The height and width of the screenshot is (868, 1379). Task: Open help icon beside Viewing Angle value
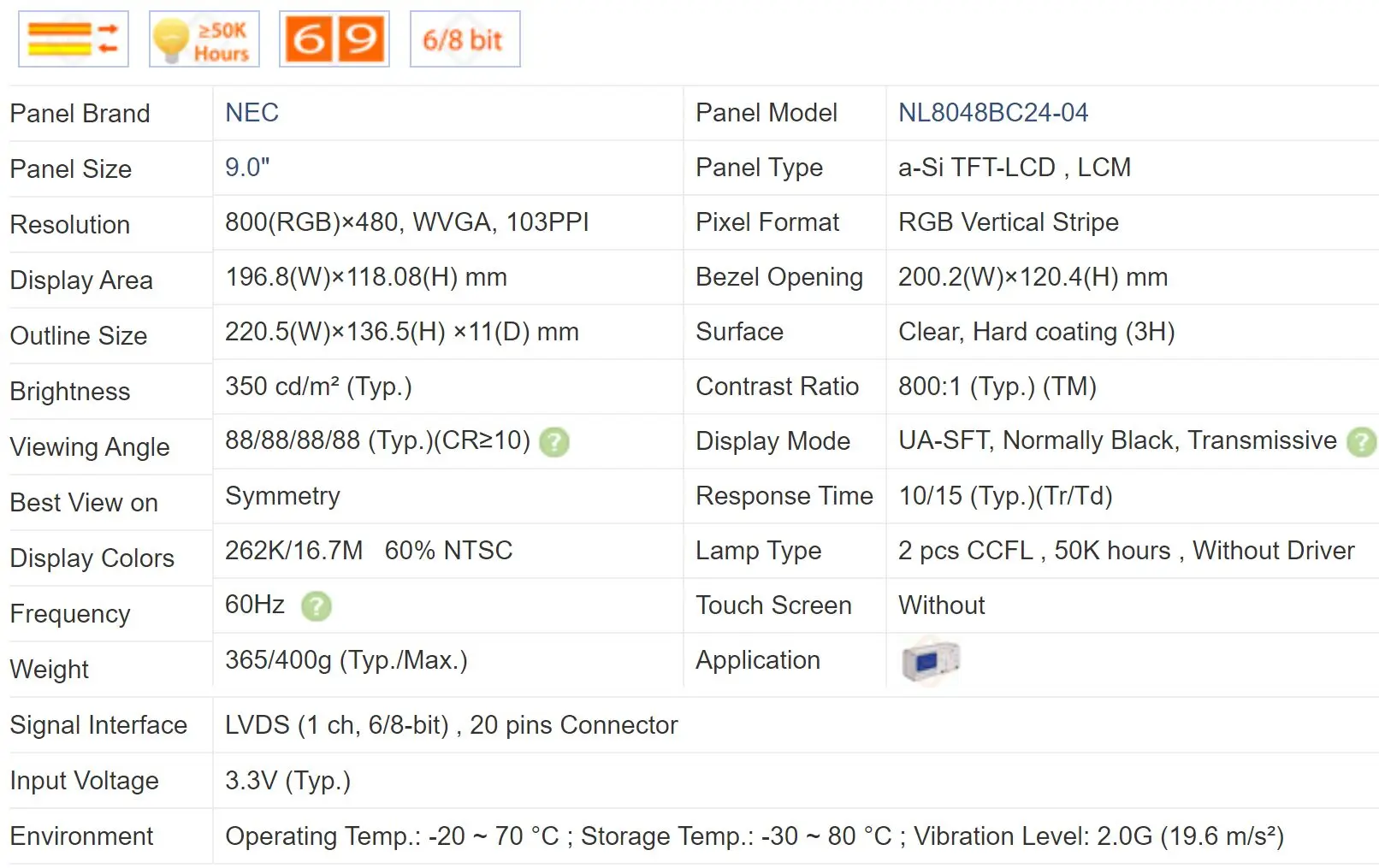(554, 442)
